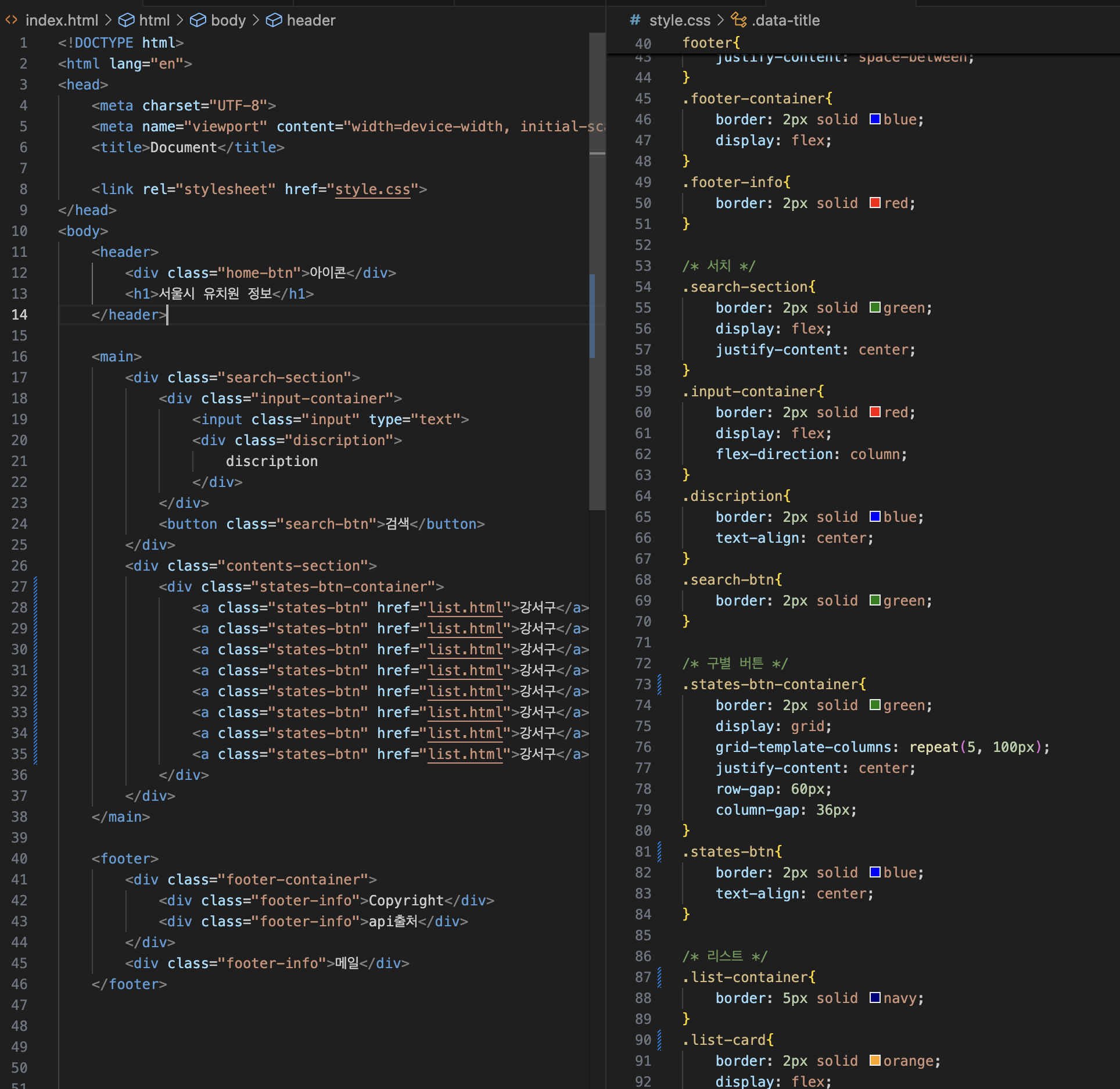Click the html element cube icon in breadcrumb
1120x1089 pixels.
(x=126, y=20)
